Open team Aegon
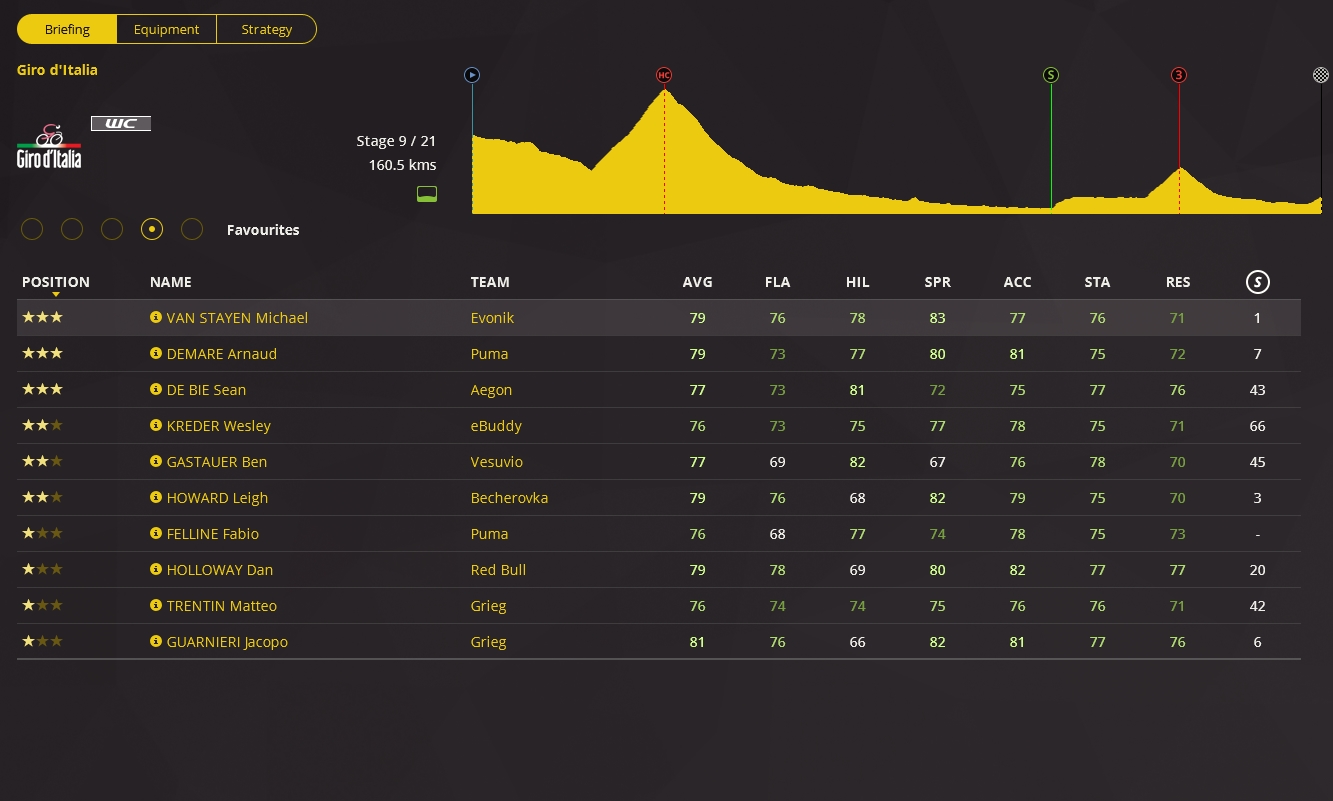 tap(491, 390)
